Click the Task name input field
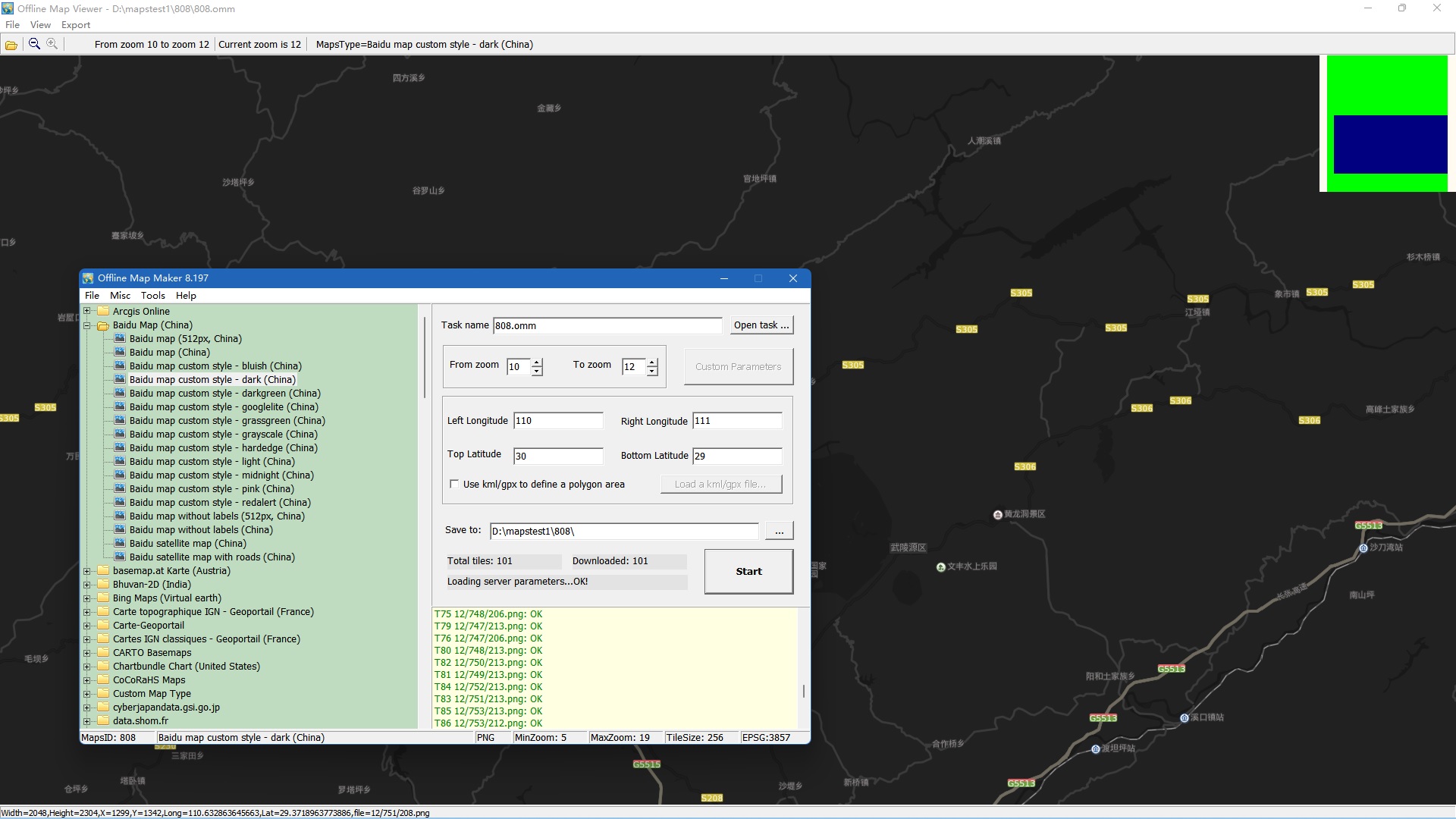The height and width of the screenshot is (819, 1456). [x=607, y=326]
